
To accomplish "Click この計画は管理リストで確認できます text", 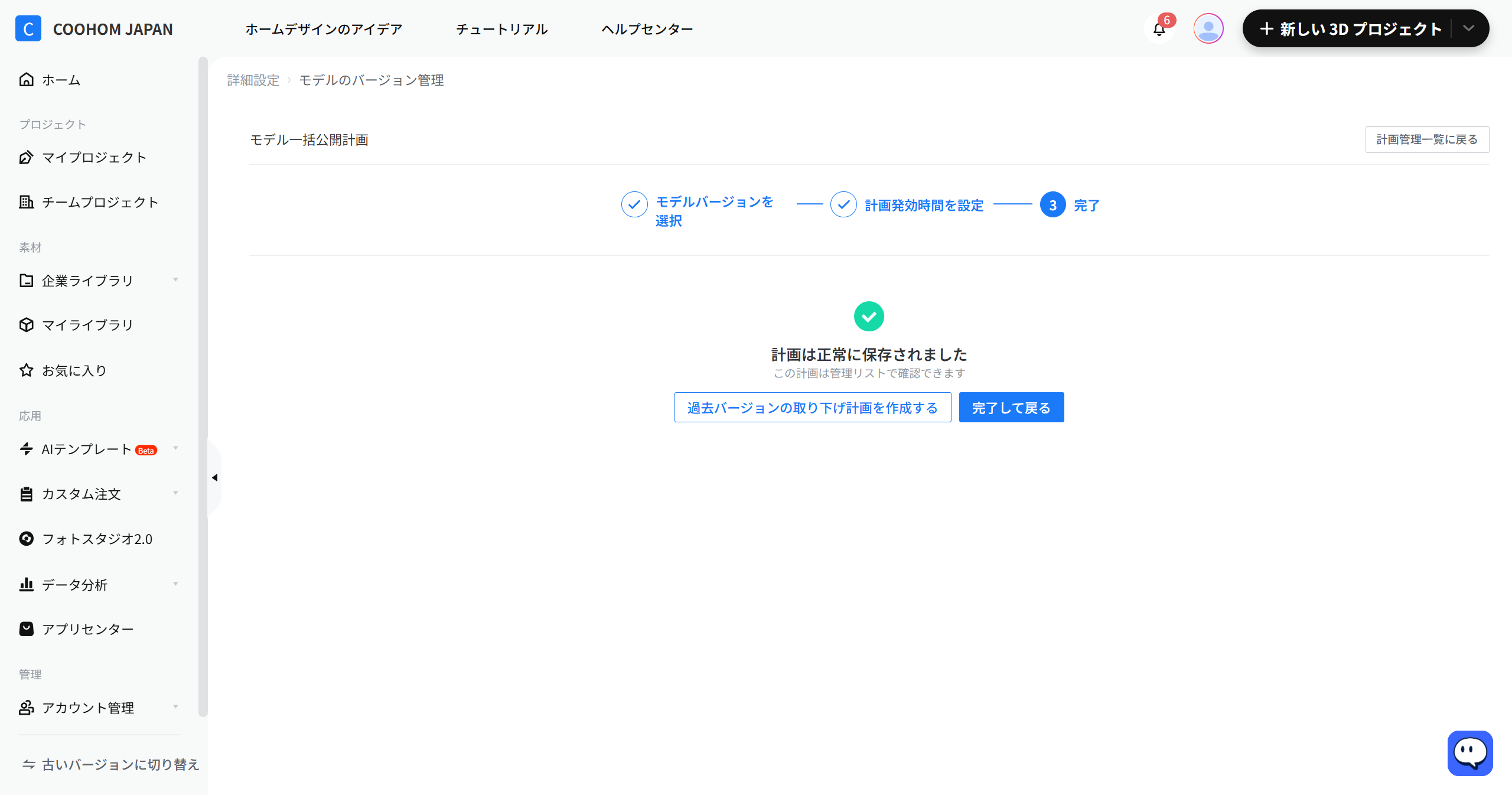I will (x=869, y=373).
